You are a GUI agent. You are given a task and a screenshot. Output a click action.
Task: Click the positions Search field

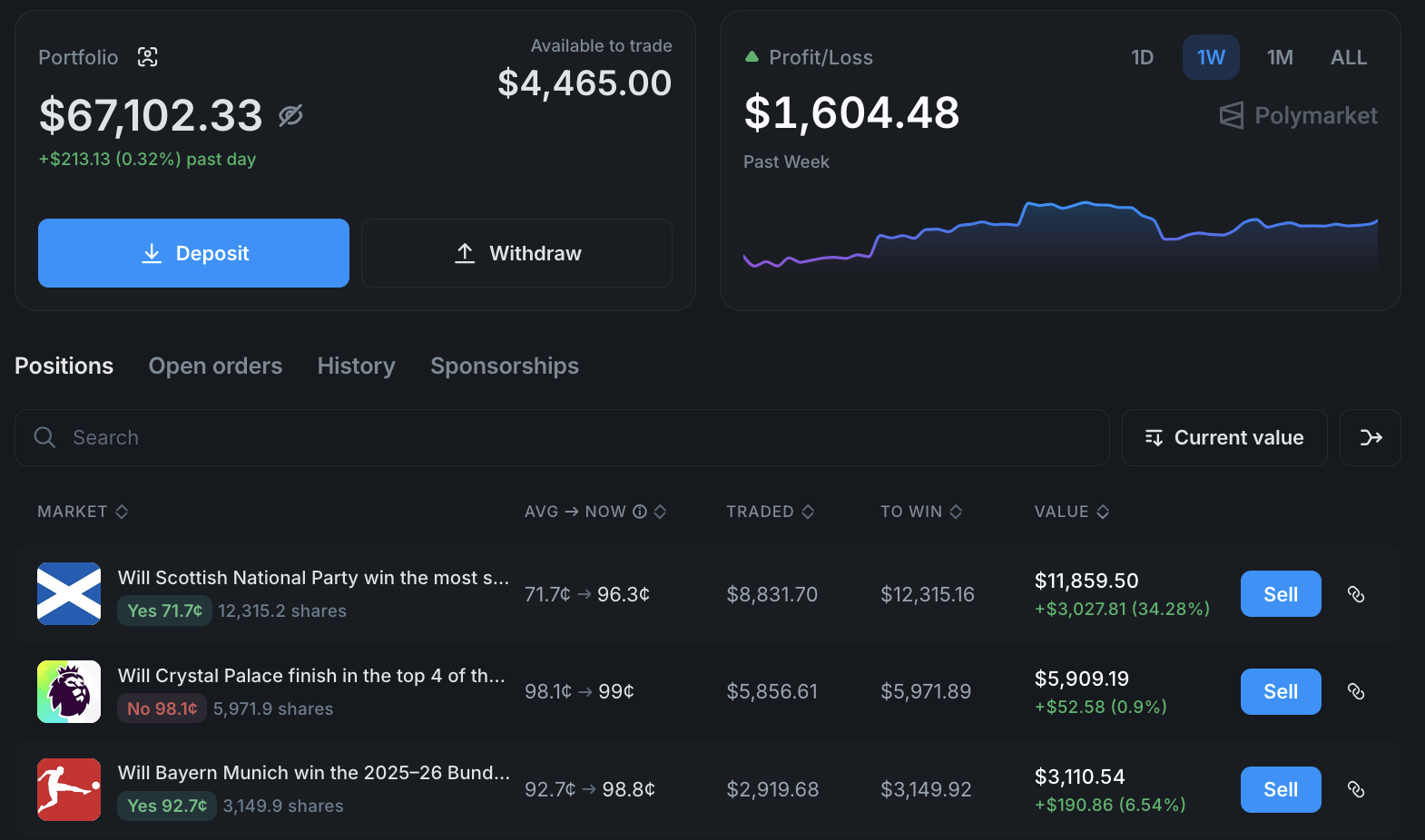(x=562, y=437)
